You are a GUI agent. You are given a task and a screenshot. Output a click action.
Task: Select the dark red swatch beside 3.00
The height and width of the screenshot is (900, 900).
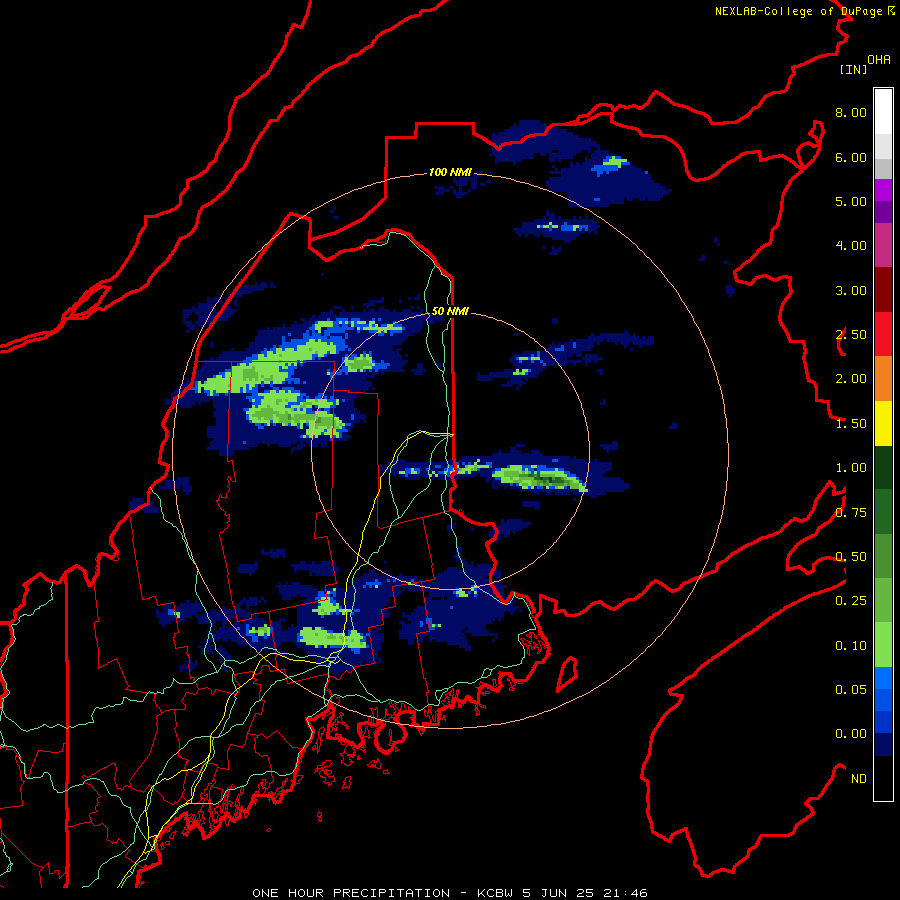click(x=883, y=290)
